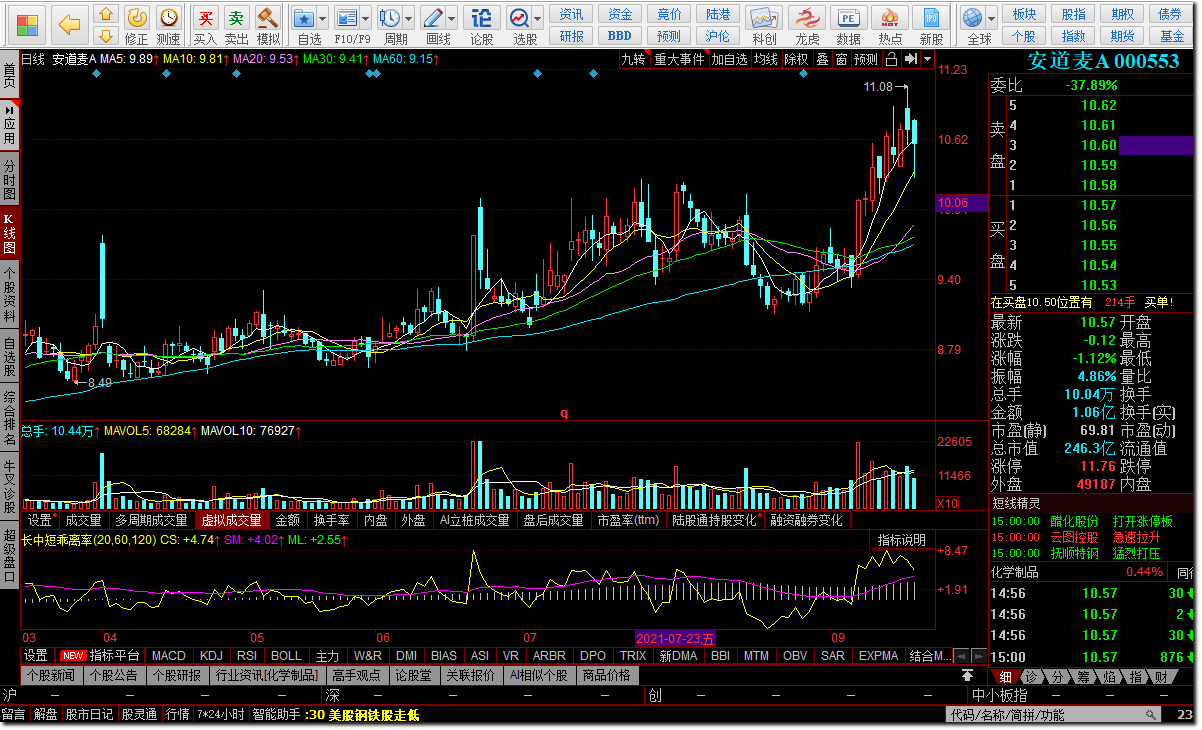Expand the 自选 dropdown arrow
The width and height of the screenshot is (1202, 730).
click(324, 19)
